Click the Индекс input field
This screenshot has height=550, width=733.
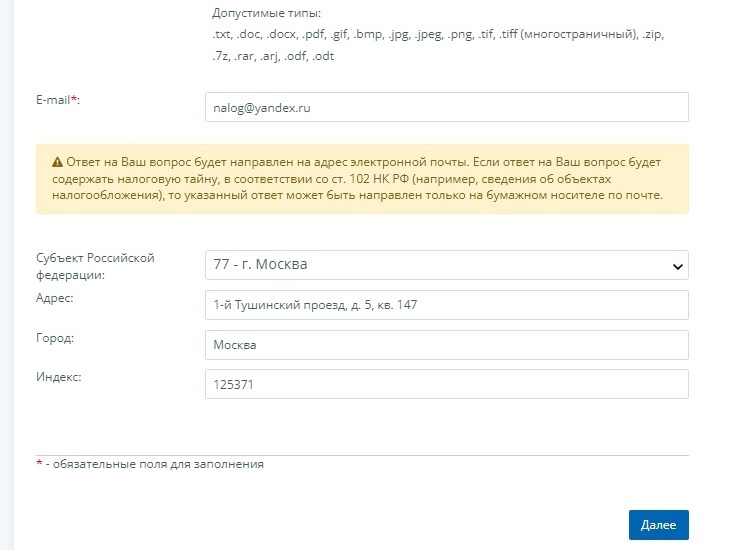click(x=446, y=384)
